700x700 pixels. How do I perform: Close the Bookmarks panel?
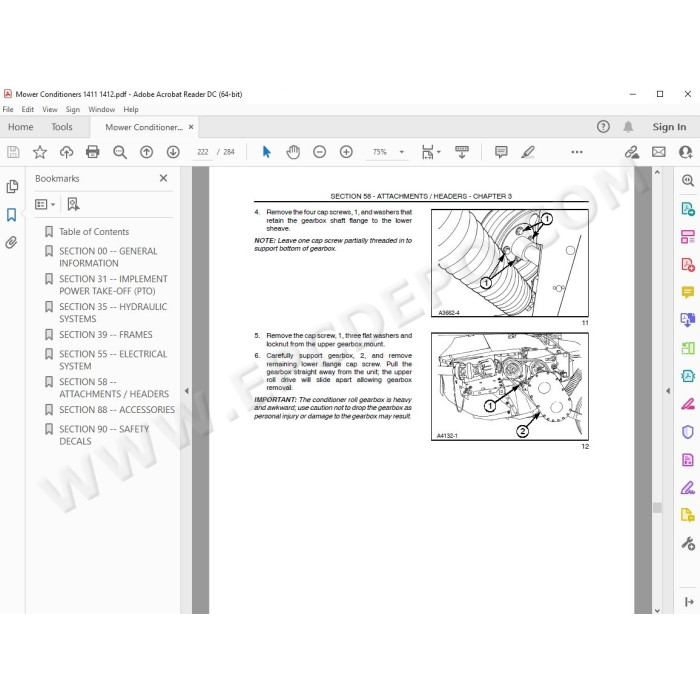click(163, 178)
